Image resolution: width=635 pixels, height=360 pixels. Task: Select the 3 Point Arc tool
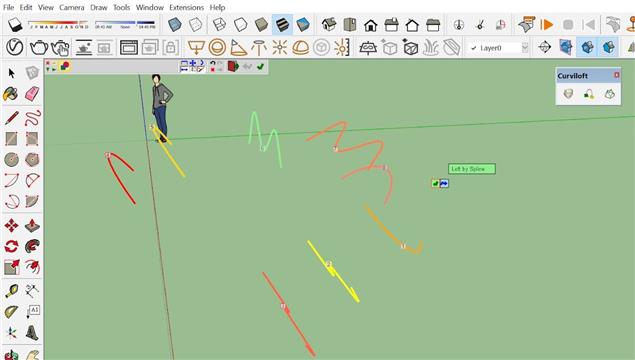click(x=11, y=201)
